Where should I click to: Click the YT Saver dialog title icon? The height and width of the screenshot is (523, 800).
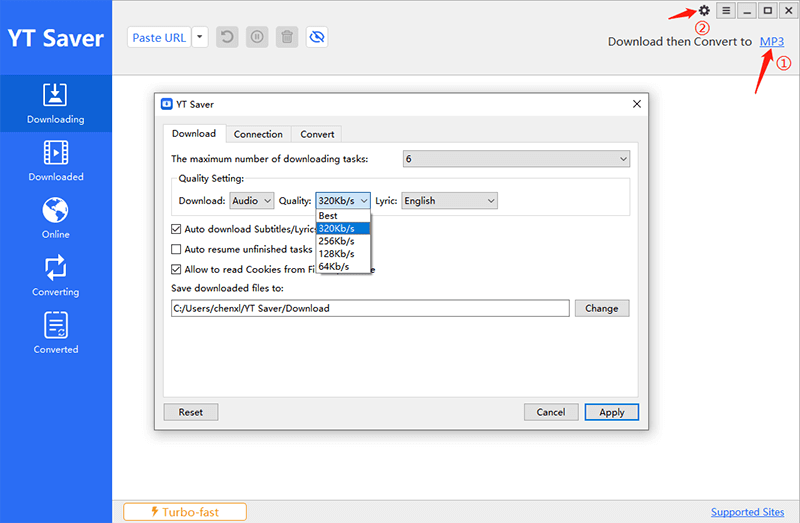tap(167, 104)
